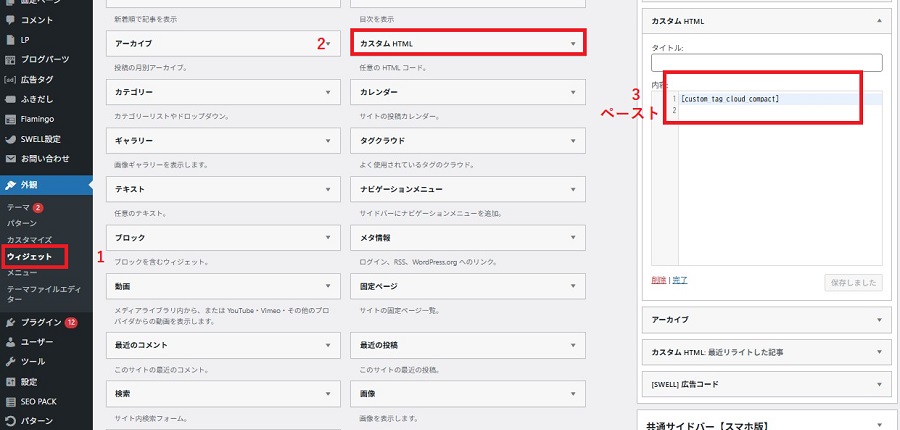Click the お問い合わせ envelope icon
The image size is (900, 430).
pos(10,158)
